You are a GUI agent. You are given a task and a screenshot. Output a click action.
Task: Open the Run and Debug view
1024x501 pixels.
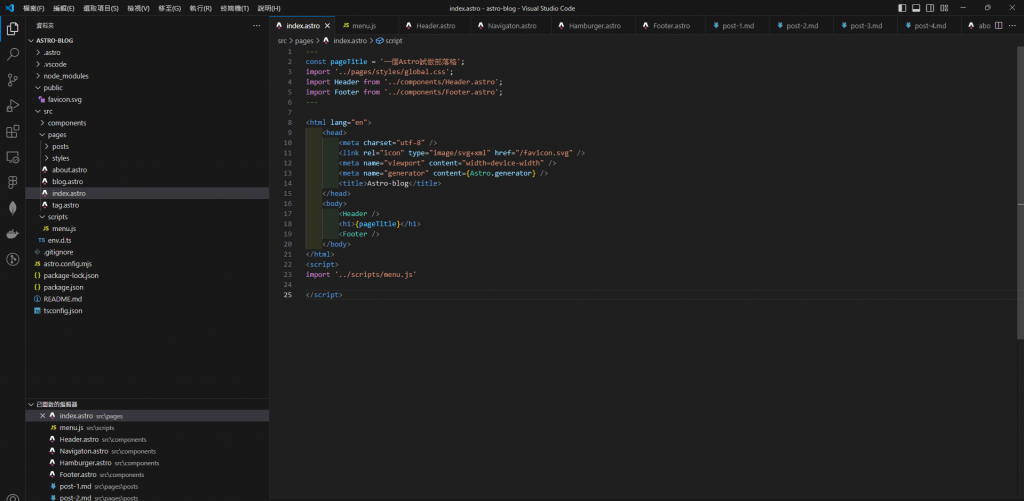tap(13, 105)
